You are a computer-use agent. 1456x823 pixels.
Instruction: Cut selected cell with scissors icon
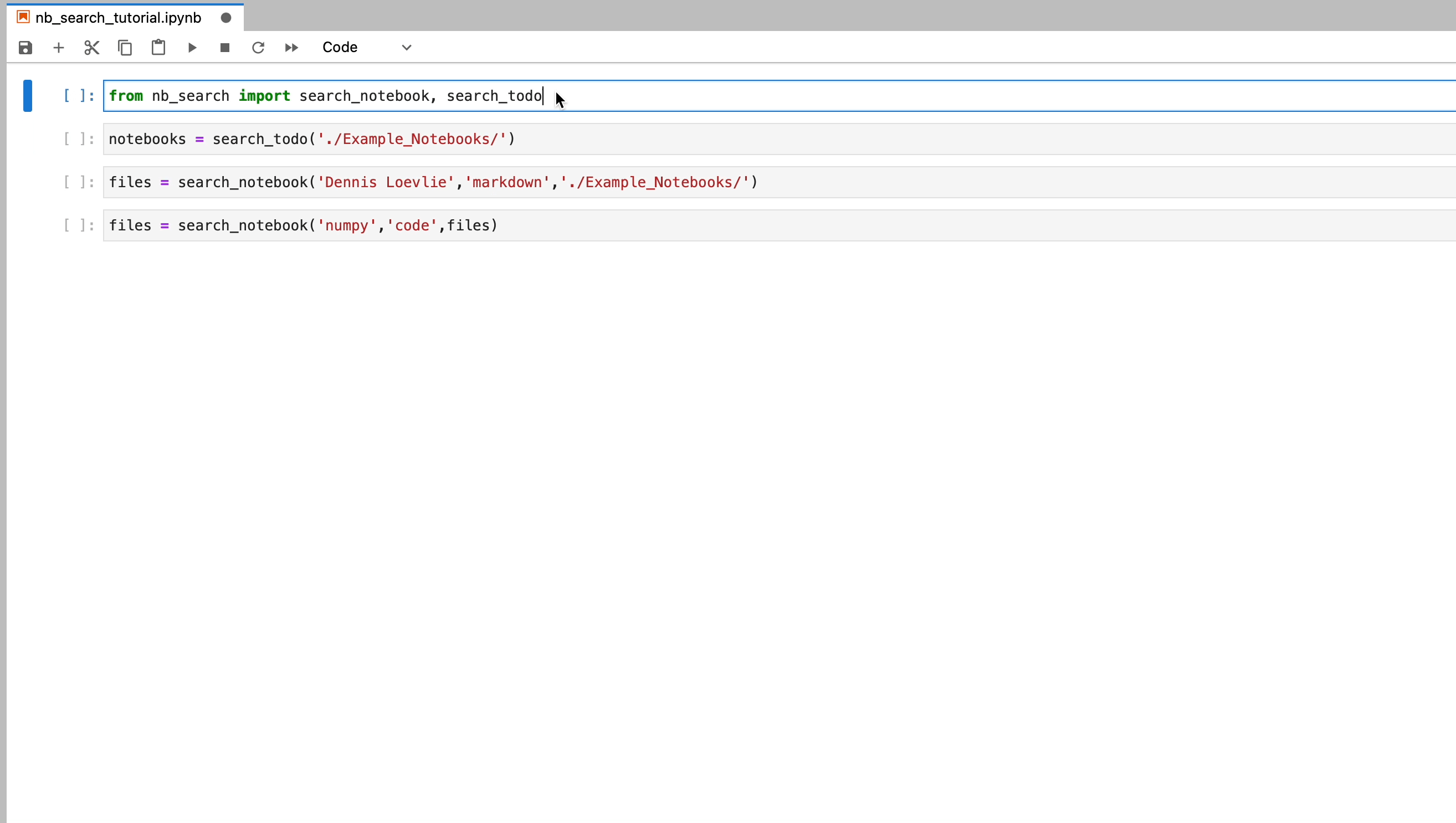(91, 48)
